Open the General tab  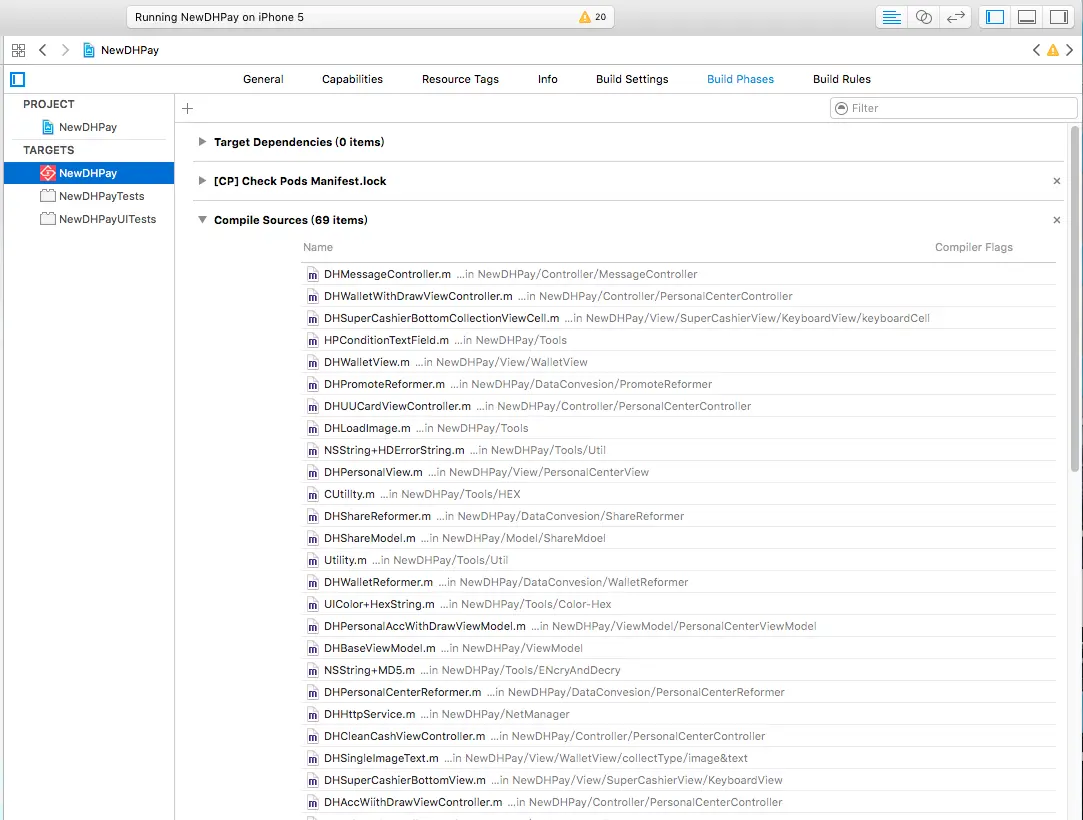point(263,79)
